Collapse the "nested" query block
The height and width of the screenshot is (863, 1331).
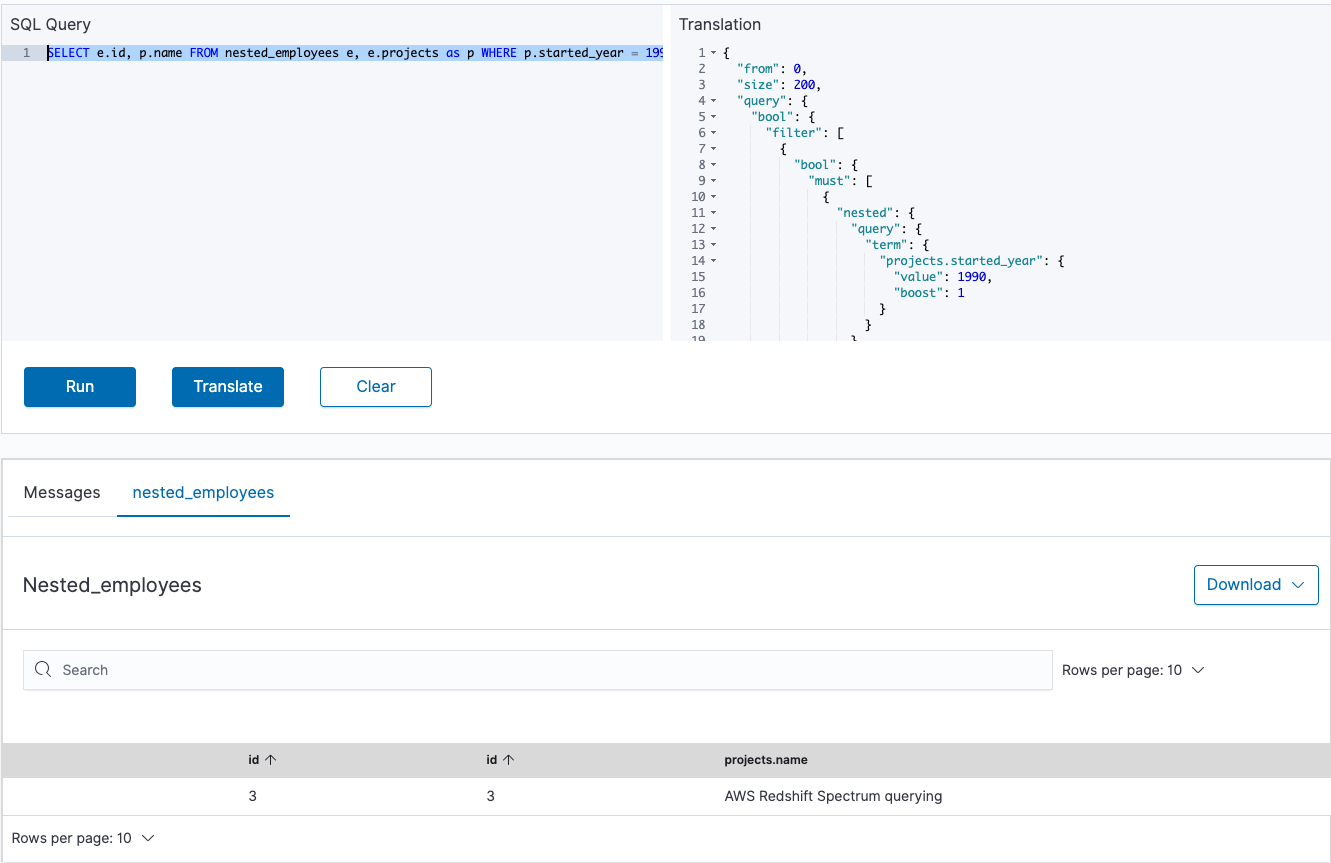pyautogui.click(x=714, y=212)
